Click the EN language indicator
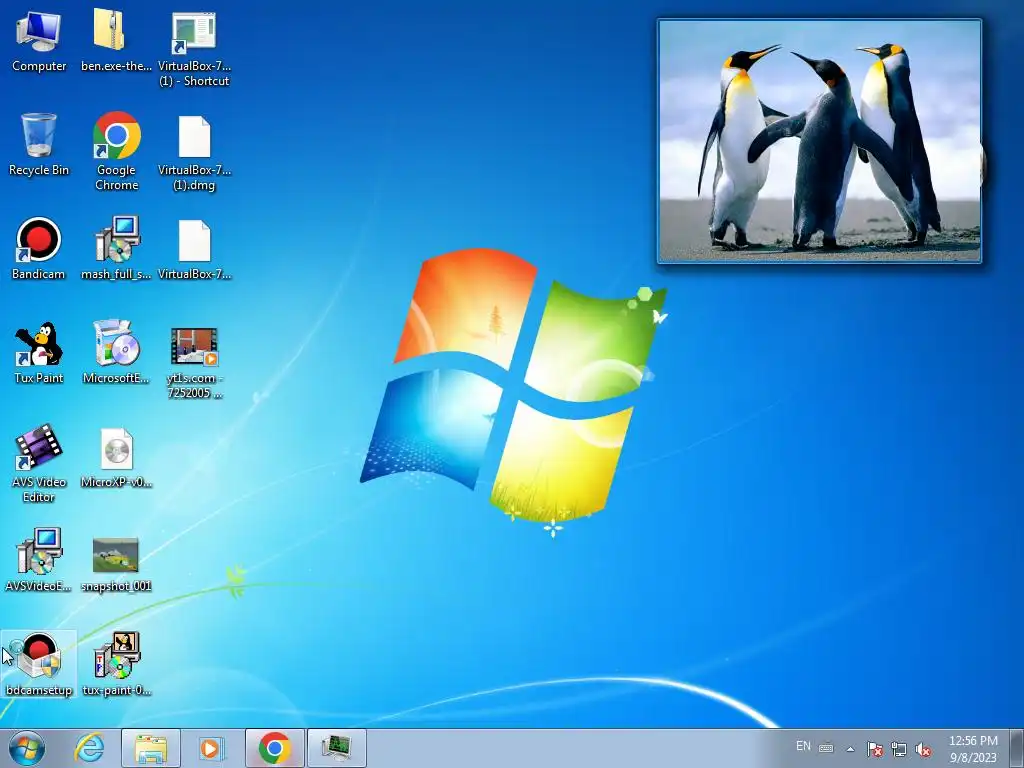Image resolution: width=1024 pixels, height=768 pixels. 803,746
